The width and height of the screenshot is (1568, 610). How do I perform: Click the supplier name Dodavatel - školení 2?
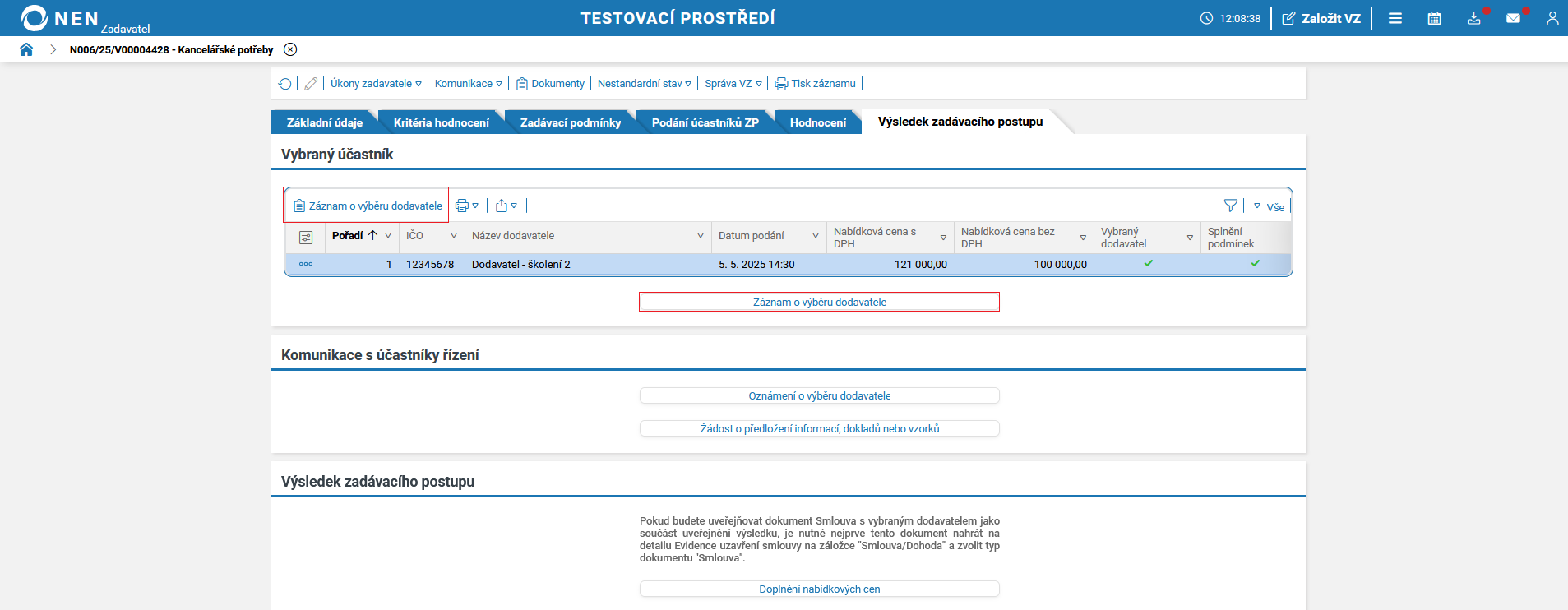(x=521, y=265)
